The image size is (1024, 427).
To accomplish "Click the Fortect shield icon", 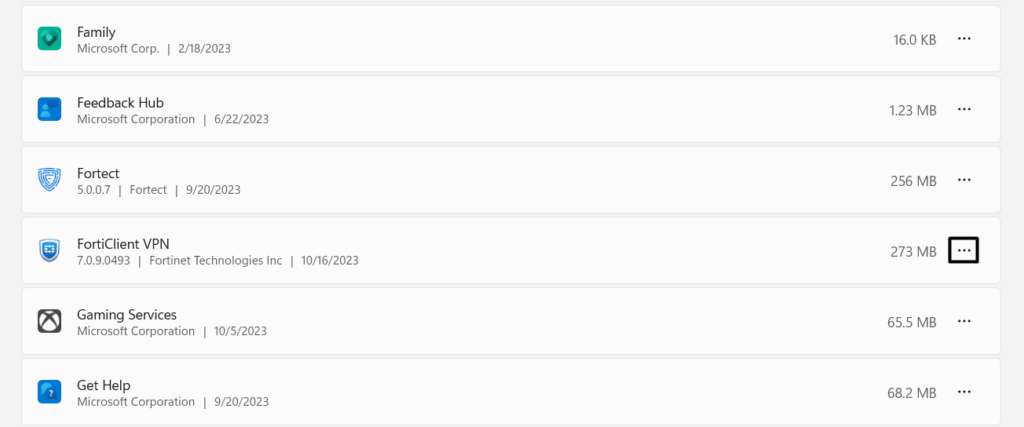I will [50, 180].
